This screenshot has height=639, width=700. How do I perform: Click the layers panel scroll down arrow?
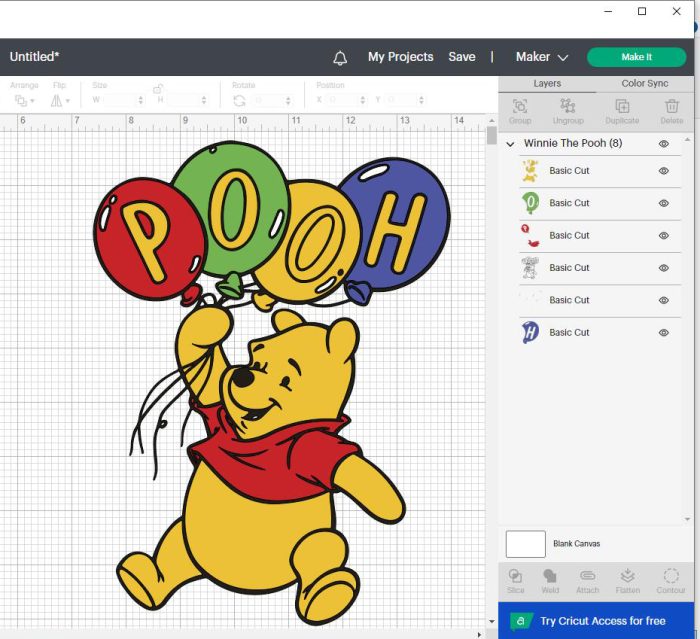(688, 519)
